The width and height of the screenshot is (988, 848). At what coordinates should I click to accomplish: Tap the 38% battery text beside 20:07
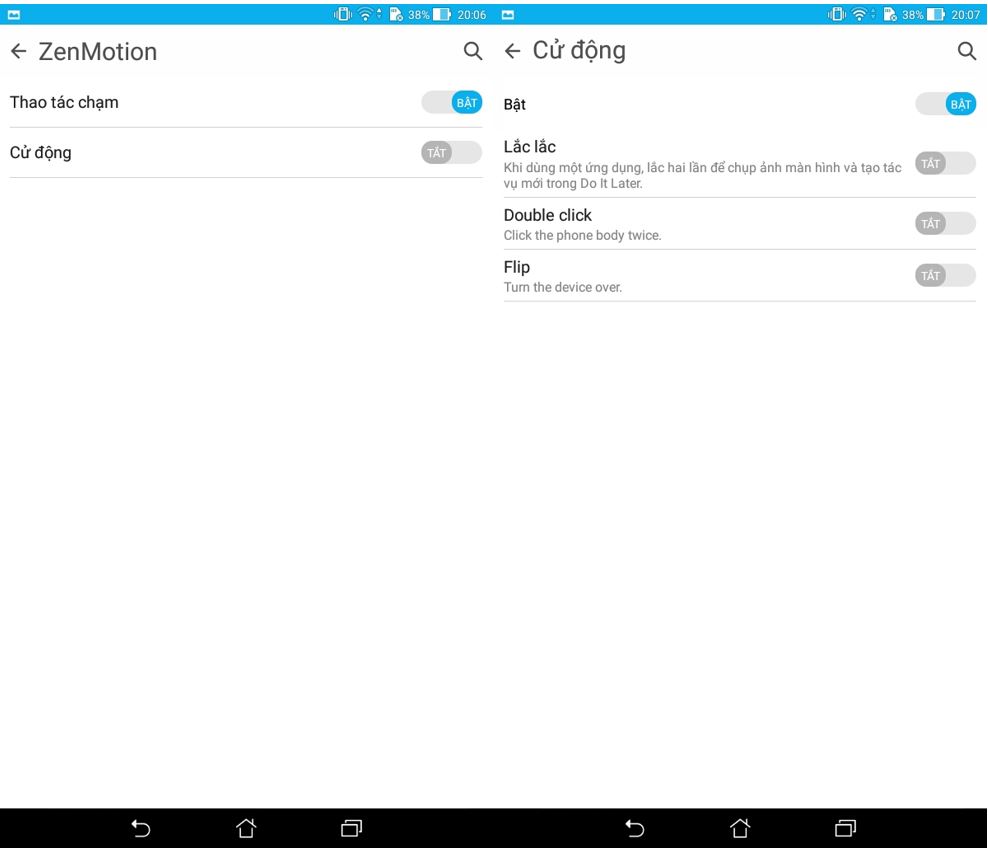(912, 14)
